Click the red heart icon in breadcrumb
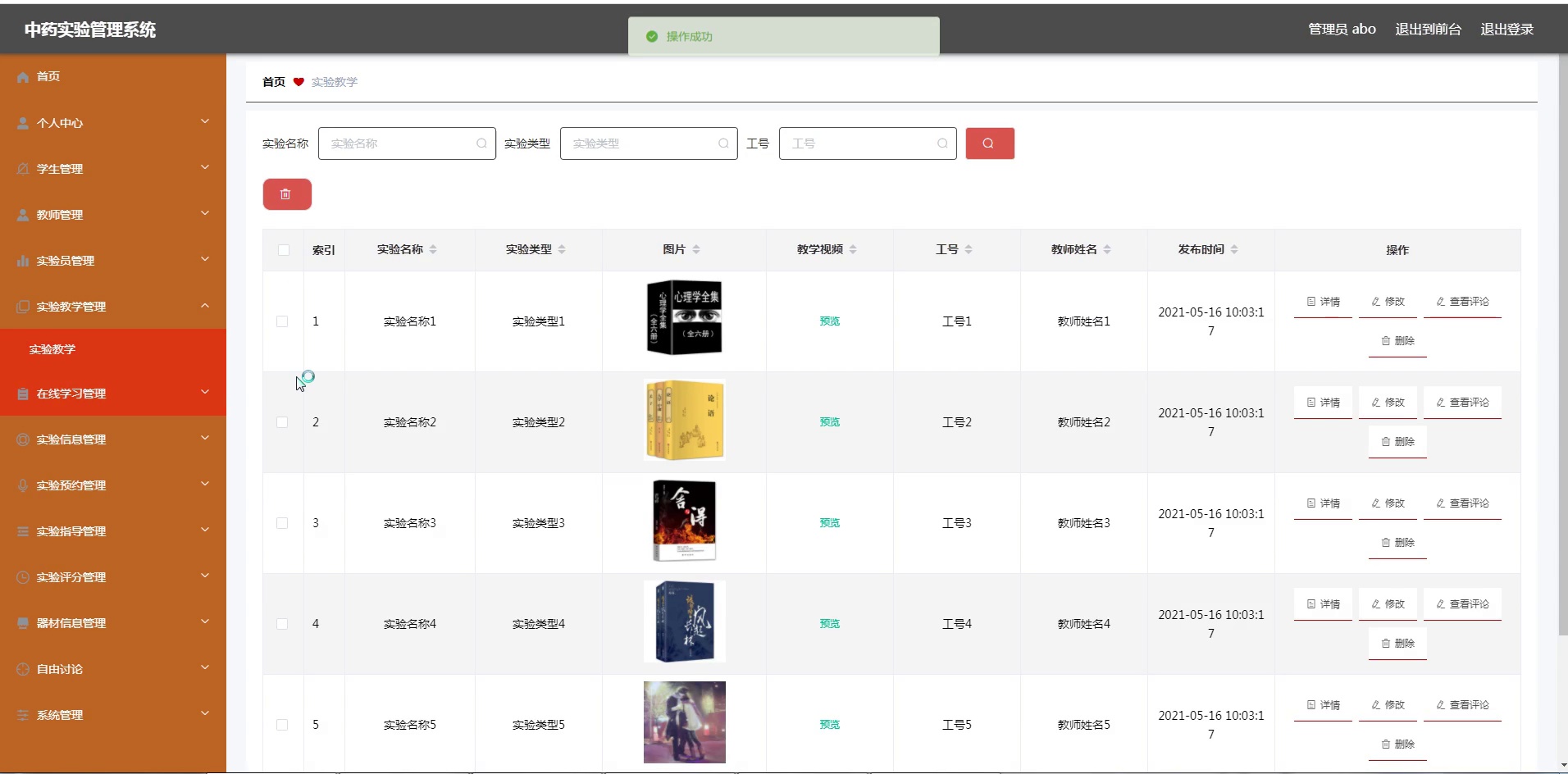Screen dimensions: 1568x774 [299, 82]
